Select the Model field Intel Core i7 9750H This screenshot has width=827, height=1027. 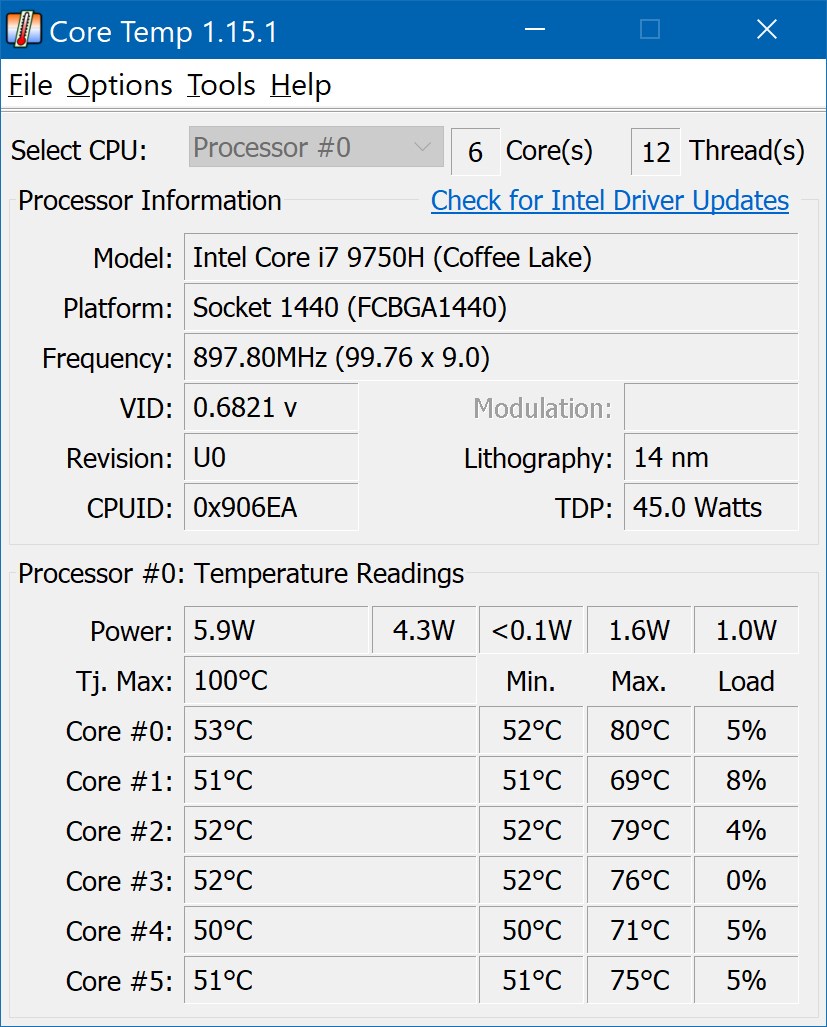[x=491, y=257]
